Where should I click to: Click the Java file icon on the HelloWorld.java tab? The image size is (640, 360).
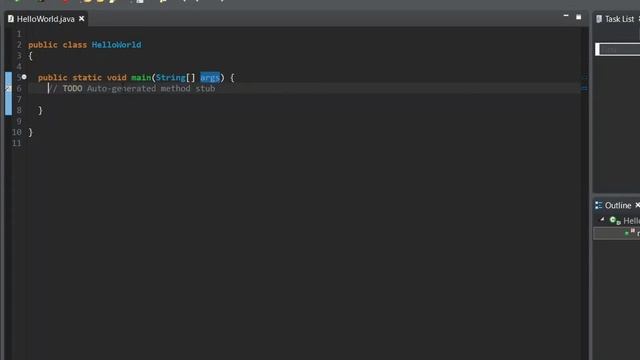tap(11, 19)
